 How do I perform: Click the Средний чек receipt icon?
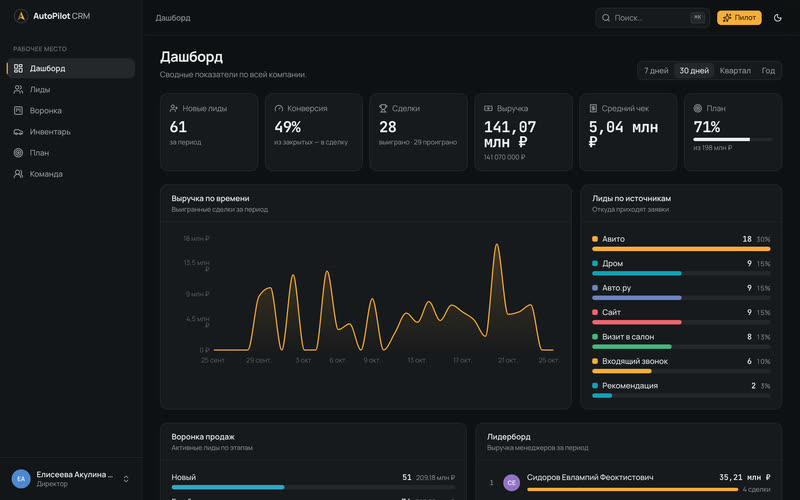click(x=593, y=108)
